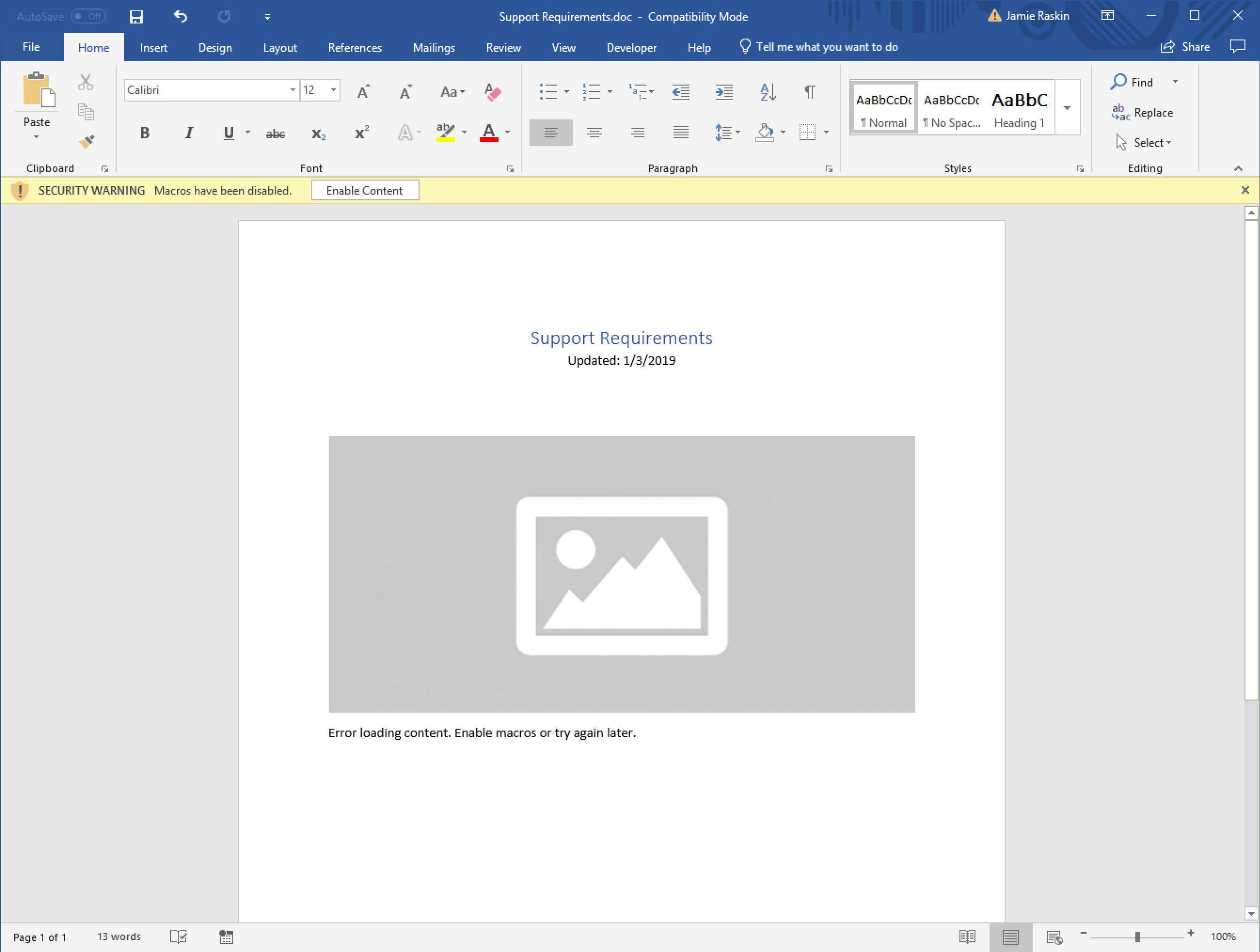Apply Strikethrough formatting

click(275, 134)
